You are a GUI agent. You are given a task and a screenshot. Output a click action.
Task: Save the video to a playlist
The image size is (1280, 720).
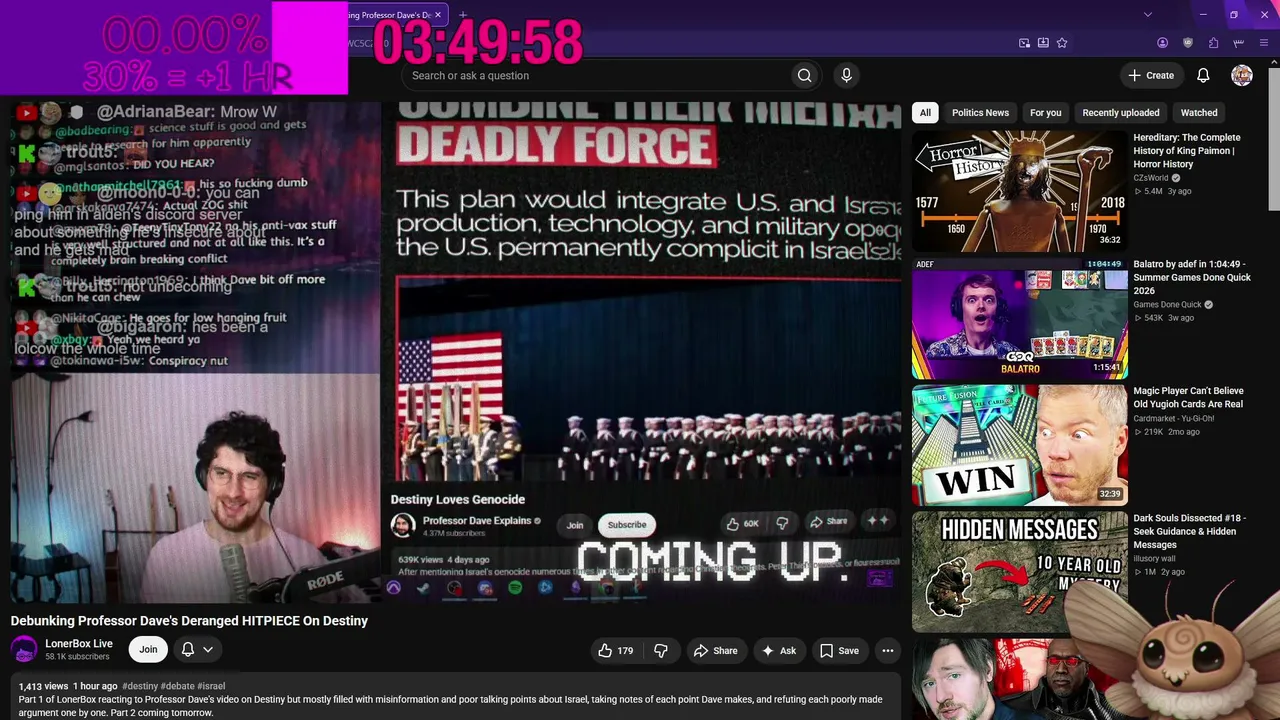[839, 651]
